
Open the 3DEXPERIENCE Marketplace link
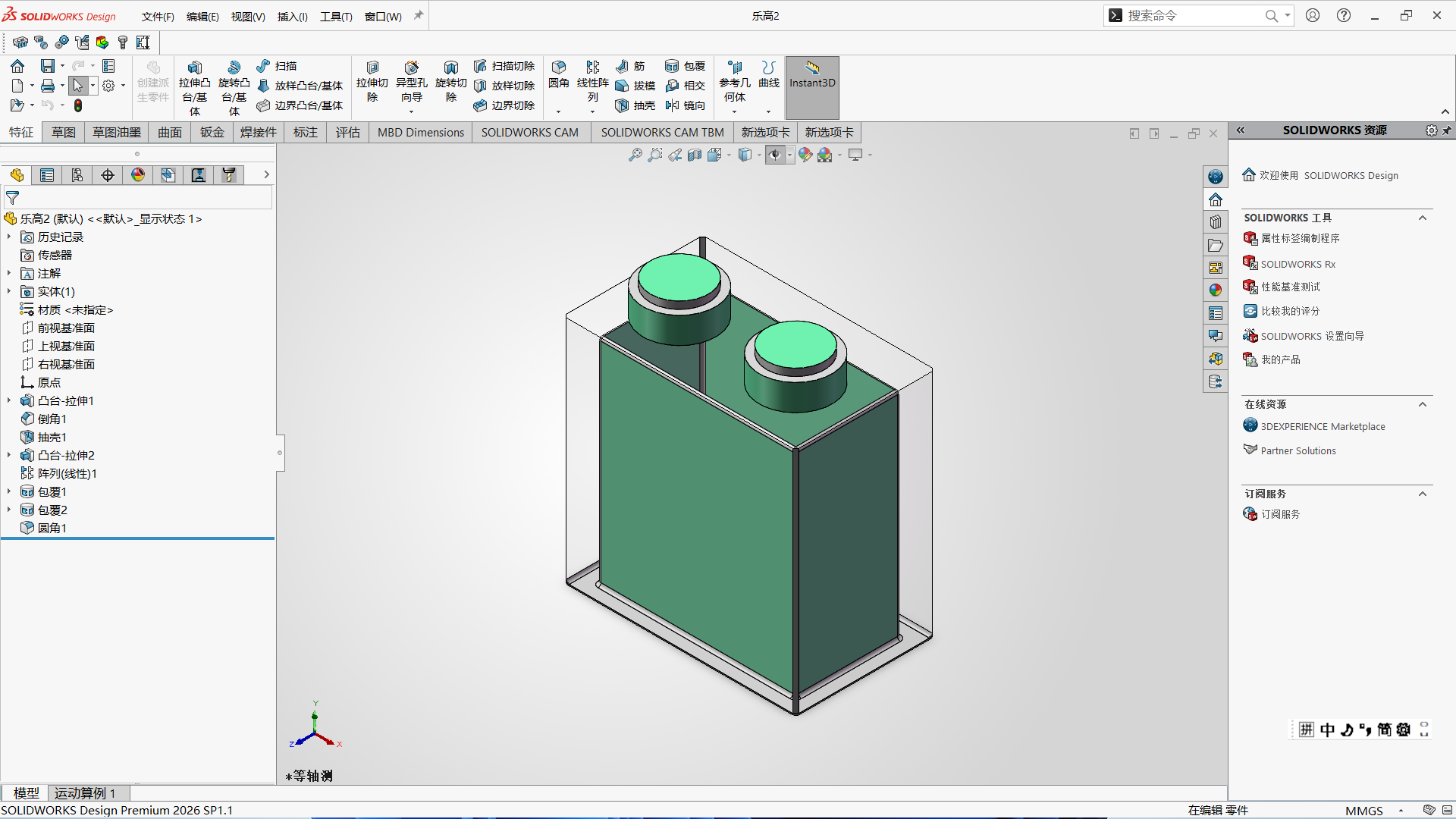1323,426
